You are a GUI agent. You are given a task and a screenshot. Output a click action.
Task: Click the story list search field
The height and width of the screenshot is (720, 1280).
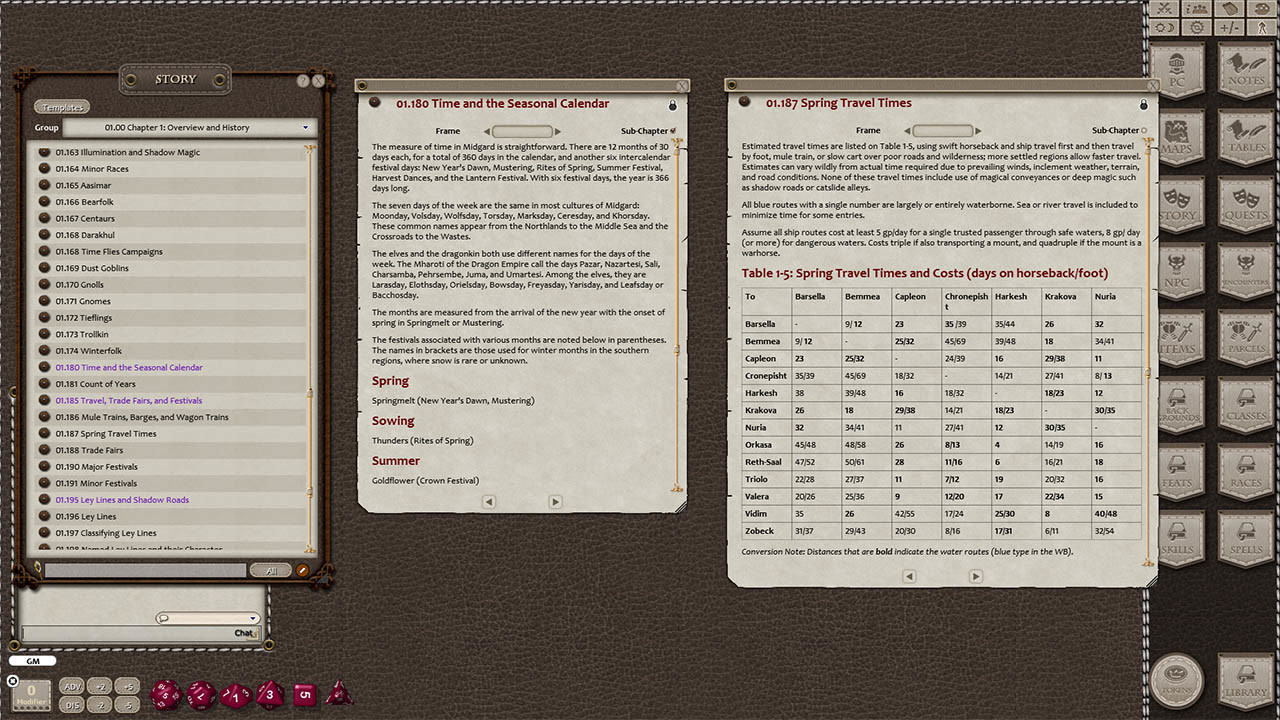145,570
